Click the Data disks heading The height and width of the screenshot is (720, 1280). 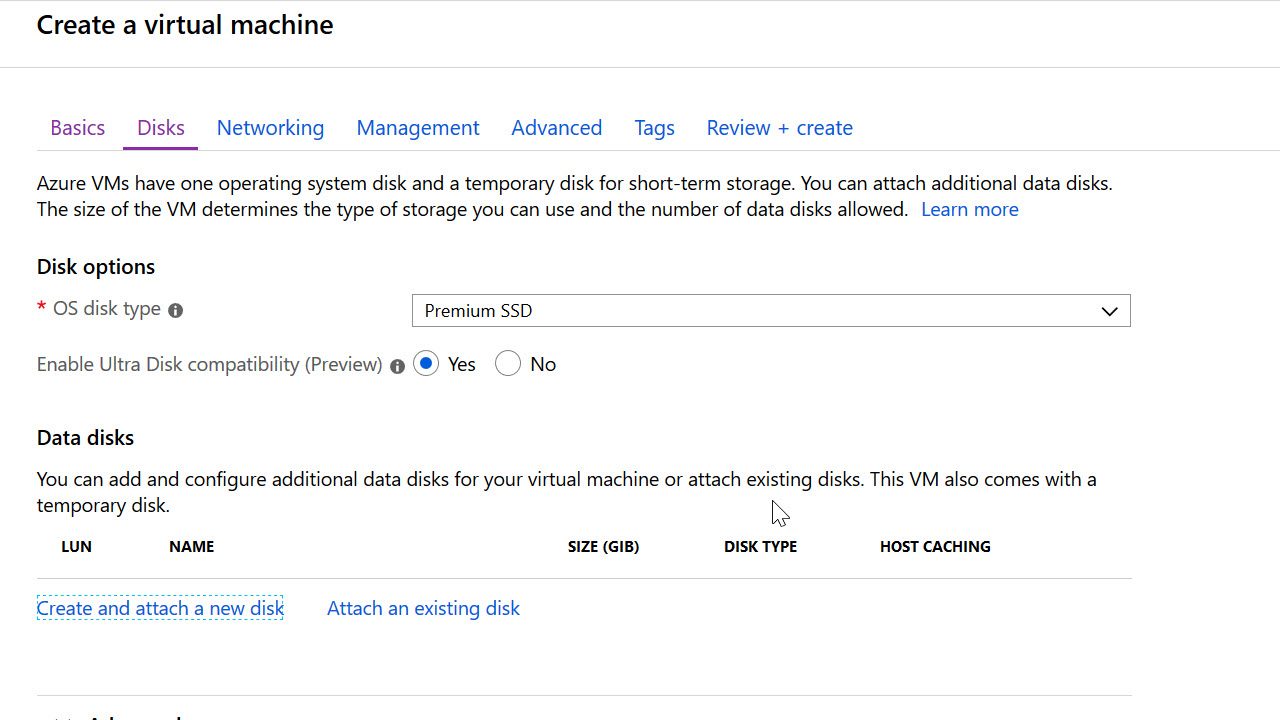85,438
